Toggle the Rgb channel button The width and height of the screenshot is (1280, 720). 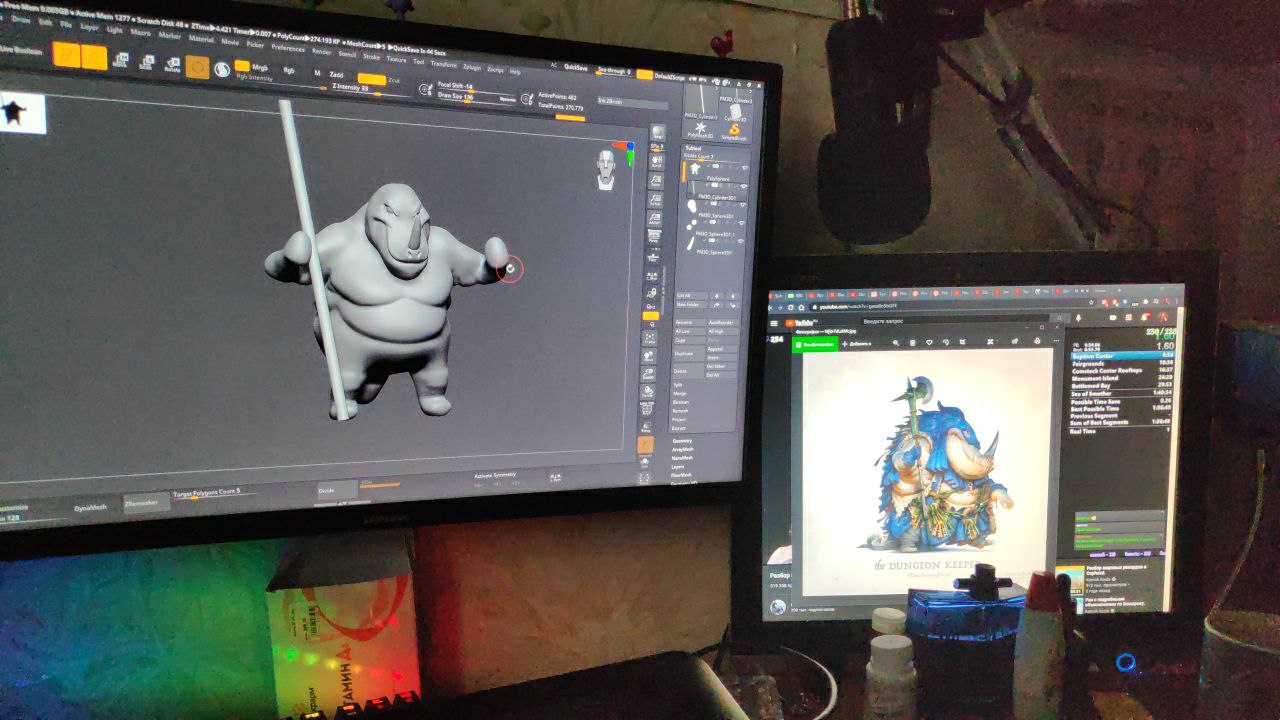[289, 70]
